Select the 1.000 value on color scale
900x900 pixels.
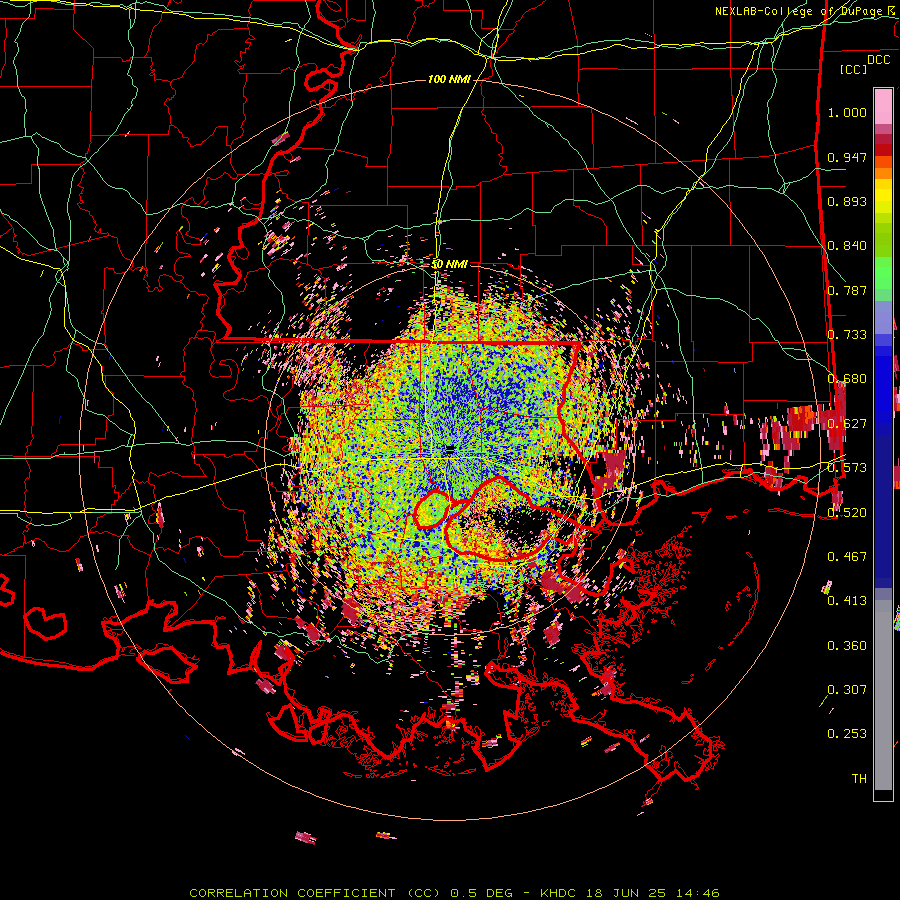(x=847, y=112)
